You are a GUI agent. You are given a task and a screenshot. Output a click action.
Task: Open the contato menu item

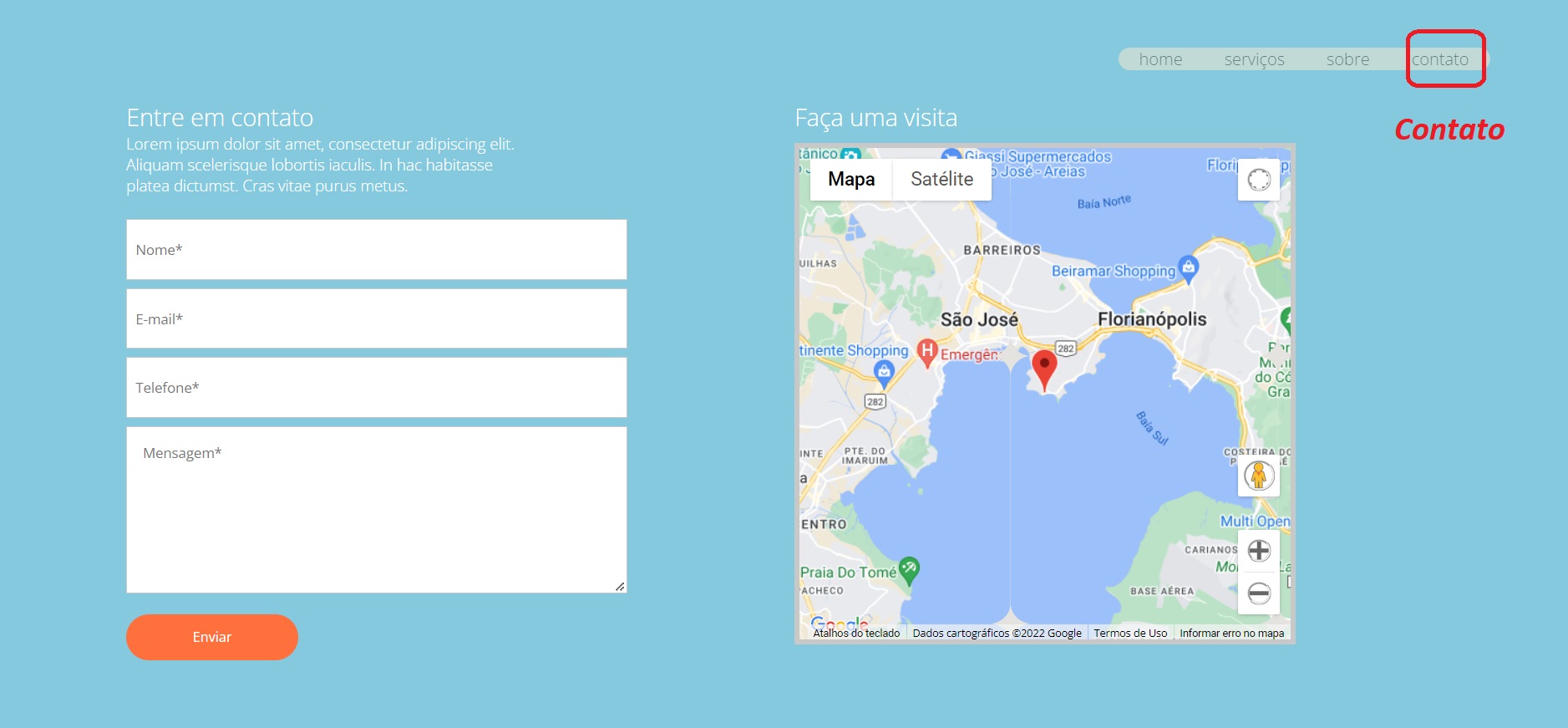(1440, 59)
